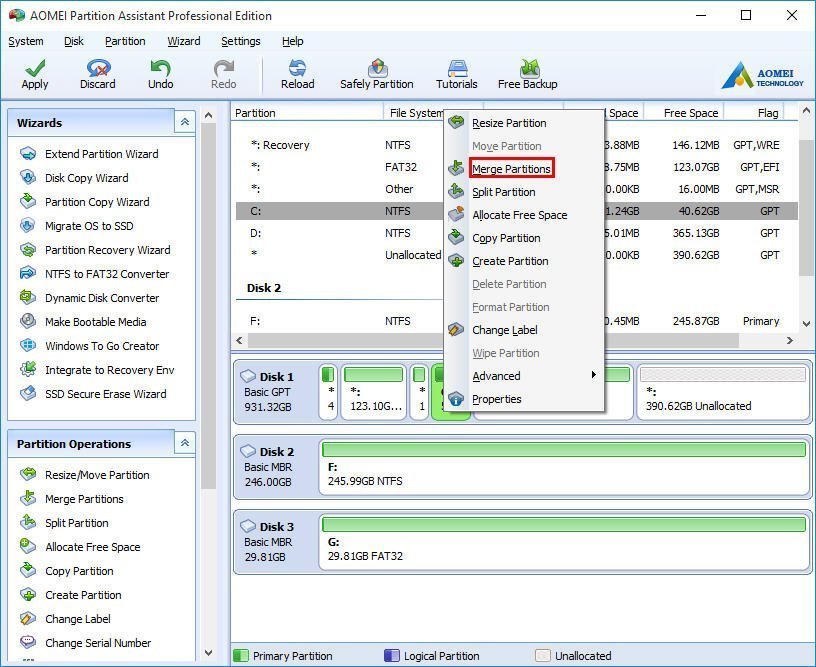816x667 pixels.
Task: Select the 390.62GB Unallocated block
Action: [x=723, y=391]
